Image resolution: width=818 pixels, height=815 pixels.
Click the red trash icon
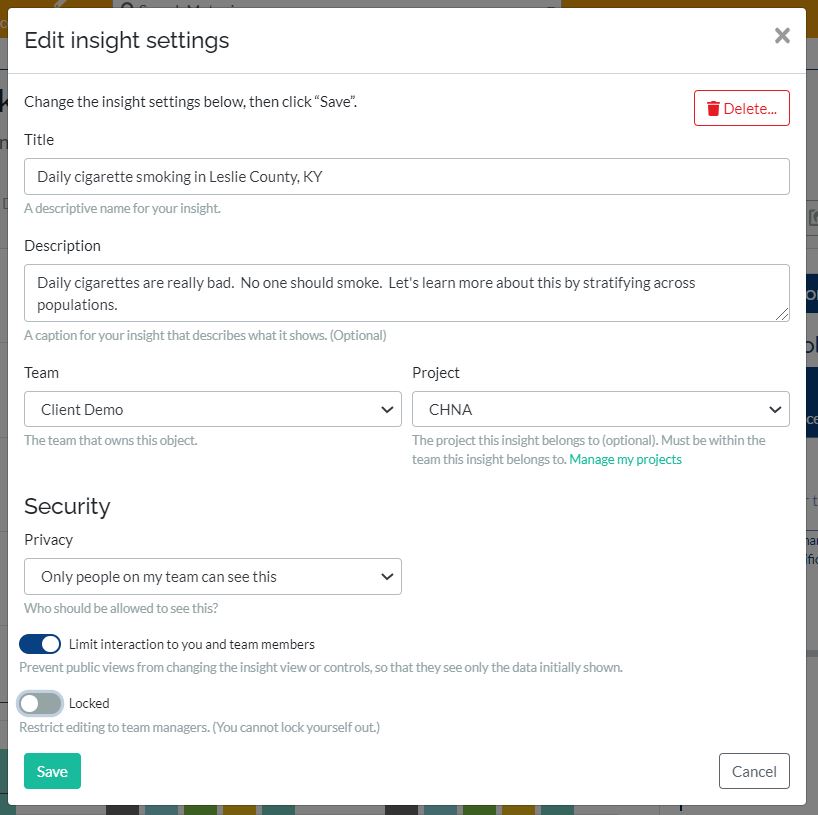point(713,109)
